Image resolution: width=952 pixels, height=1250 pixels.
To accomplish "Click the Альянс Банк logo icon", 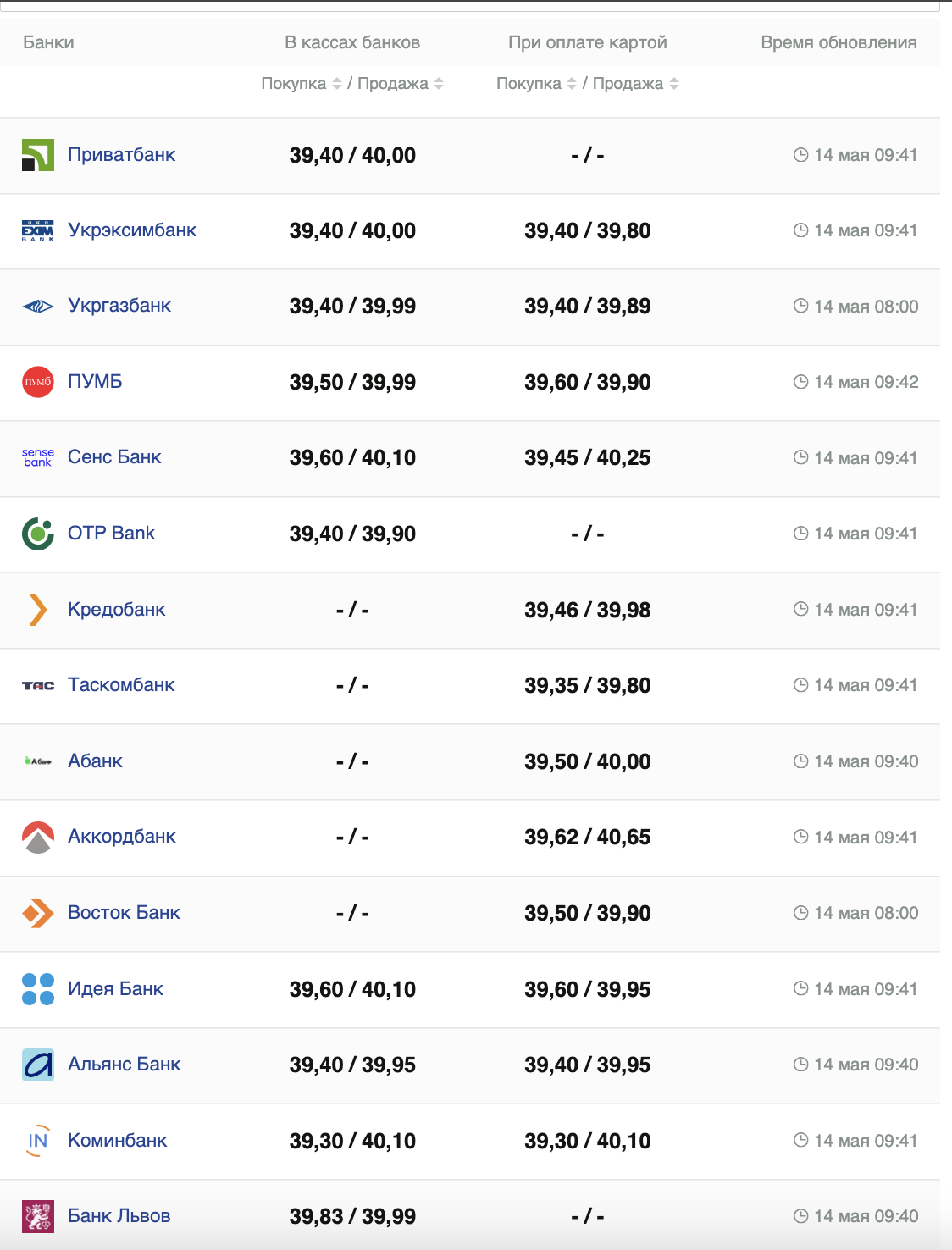I will tap(38, 1065).
